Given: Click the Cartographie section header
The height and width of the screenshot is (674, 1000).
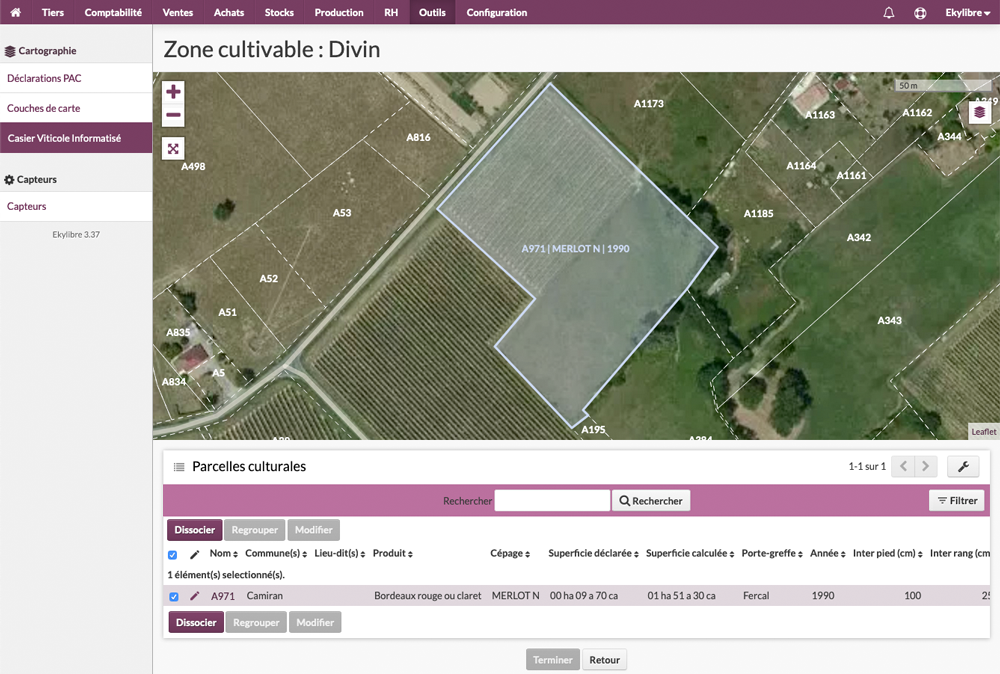Looking at the screenshot, I should [x=41, y=51].
